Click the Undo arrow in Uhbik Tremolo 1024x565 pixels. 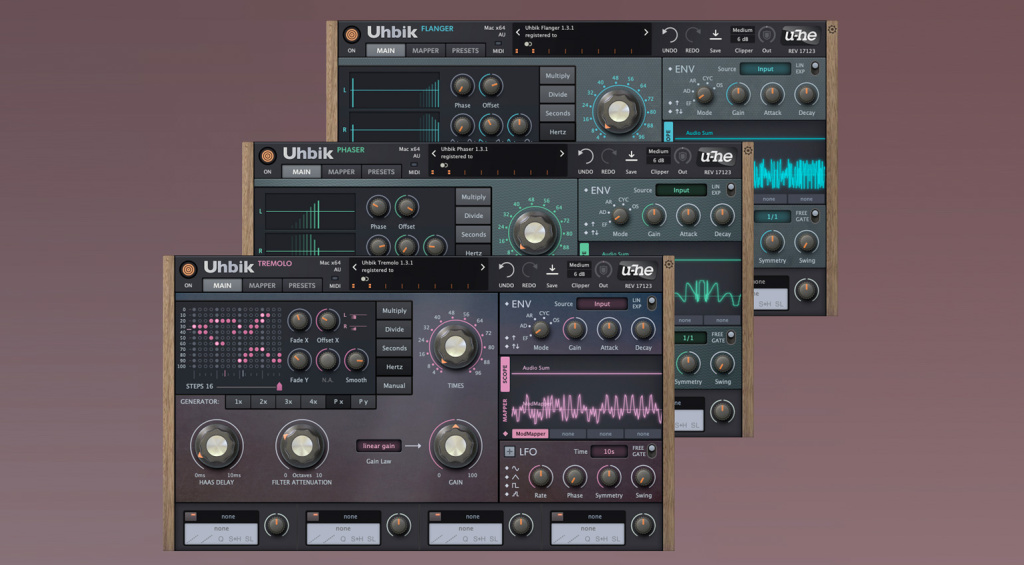pyautogui.click(x=507, y=270)
